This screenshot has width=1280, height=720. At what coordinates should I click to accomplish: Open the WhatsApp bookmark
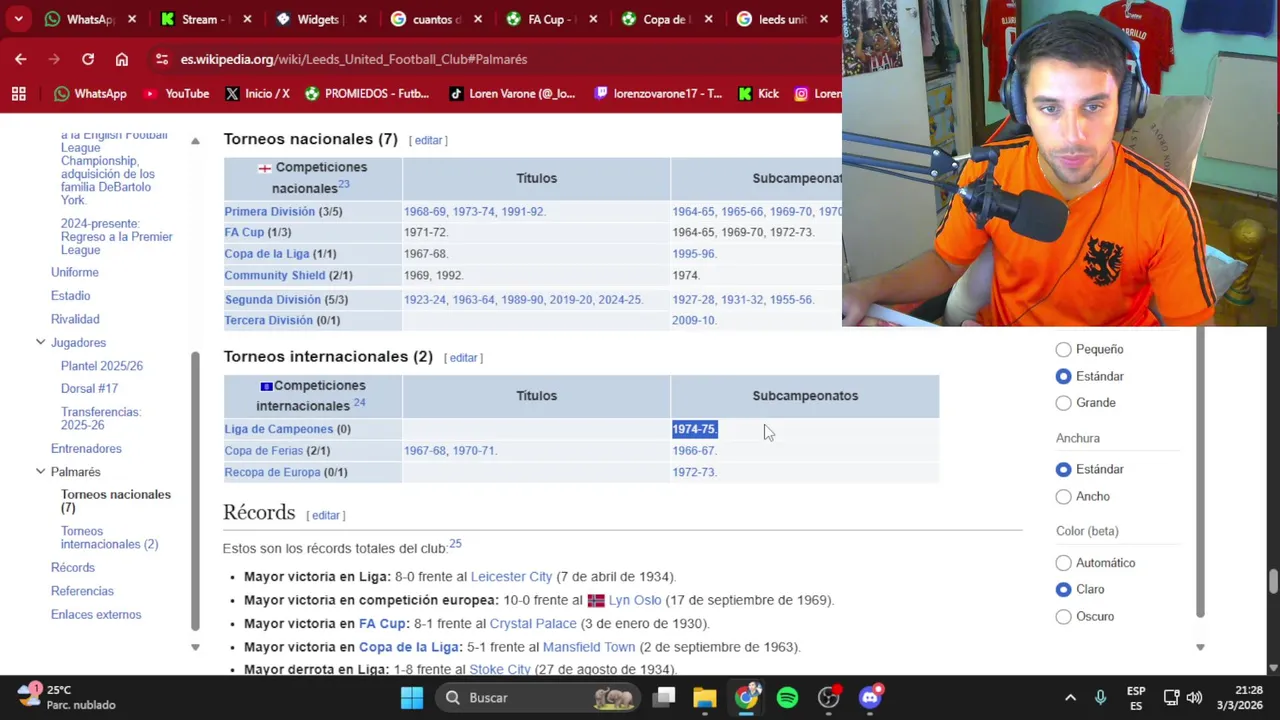(x=90, y=93)
